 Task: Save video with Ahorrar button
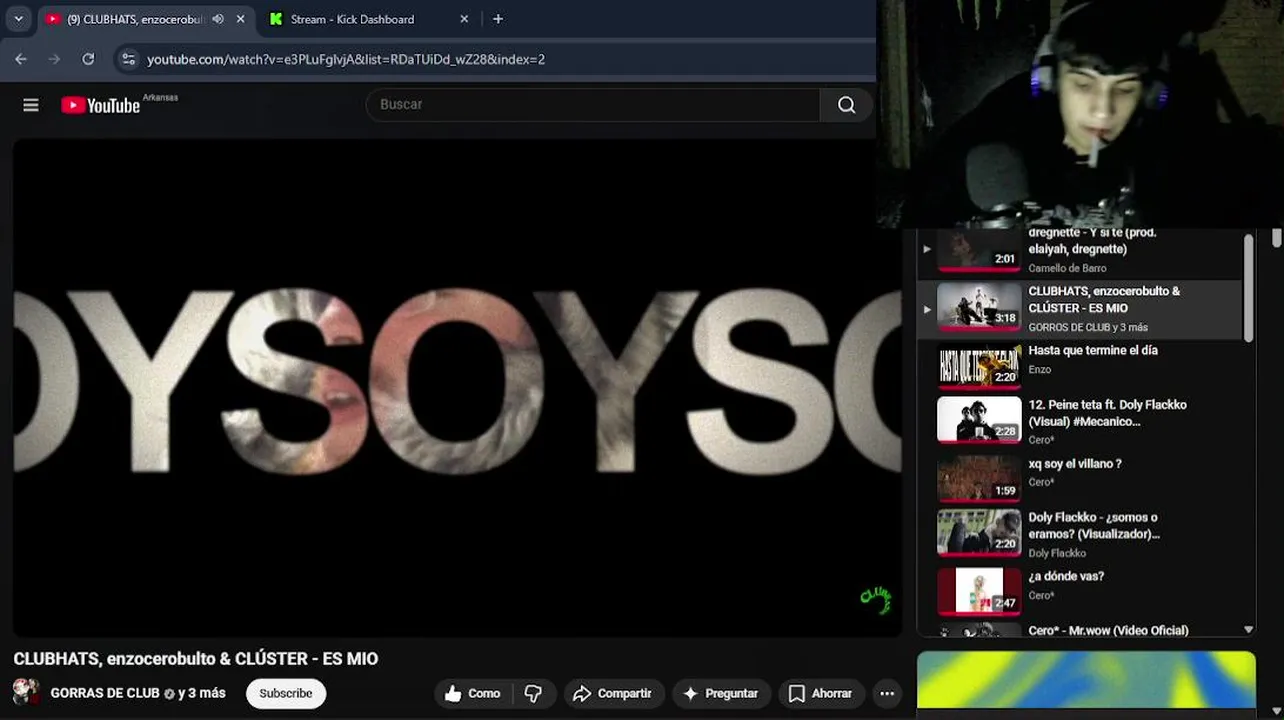820,693
